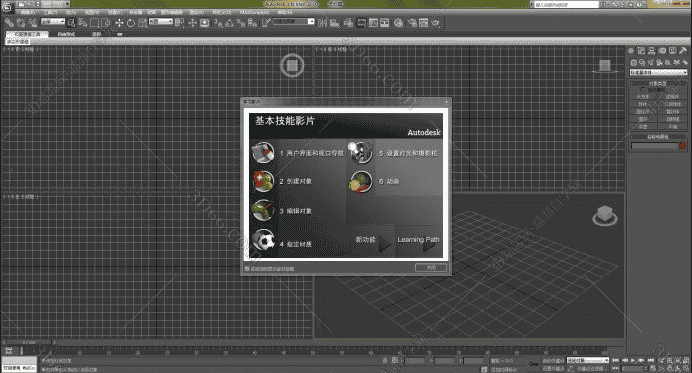Toggle Window/Crossing selection mode
This screenshot has width=692, height=373.
[x=105, y=23]
